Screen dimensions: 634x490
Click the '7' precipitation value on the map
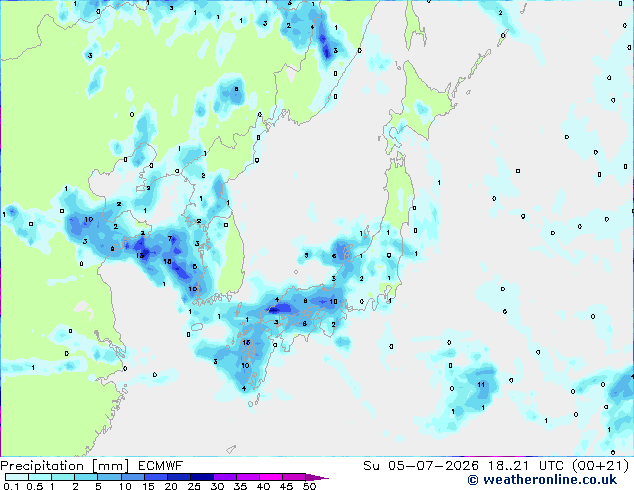tap(170, 239)
